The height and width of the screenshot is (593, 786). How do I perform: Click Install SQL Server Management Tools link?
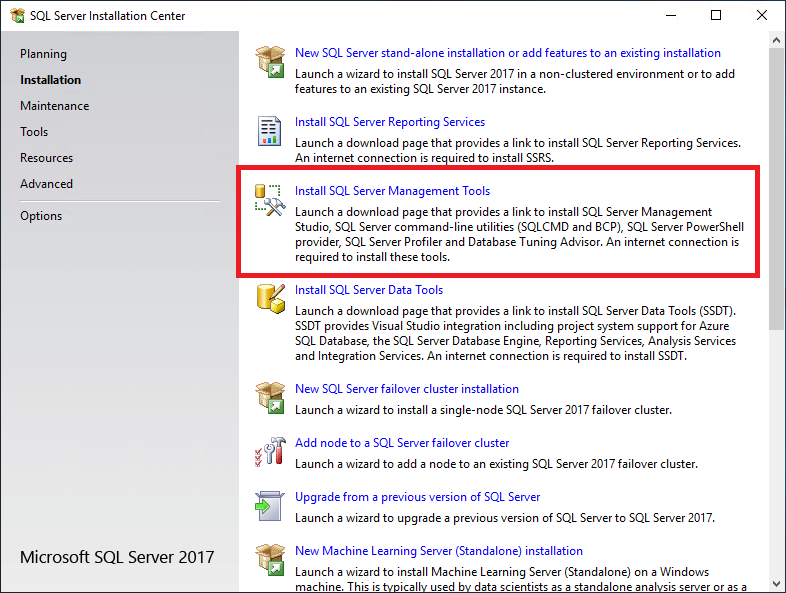coord(392,191)
